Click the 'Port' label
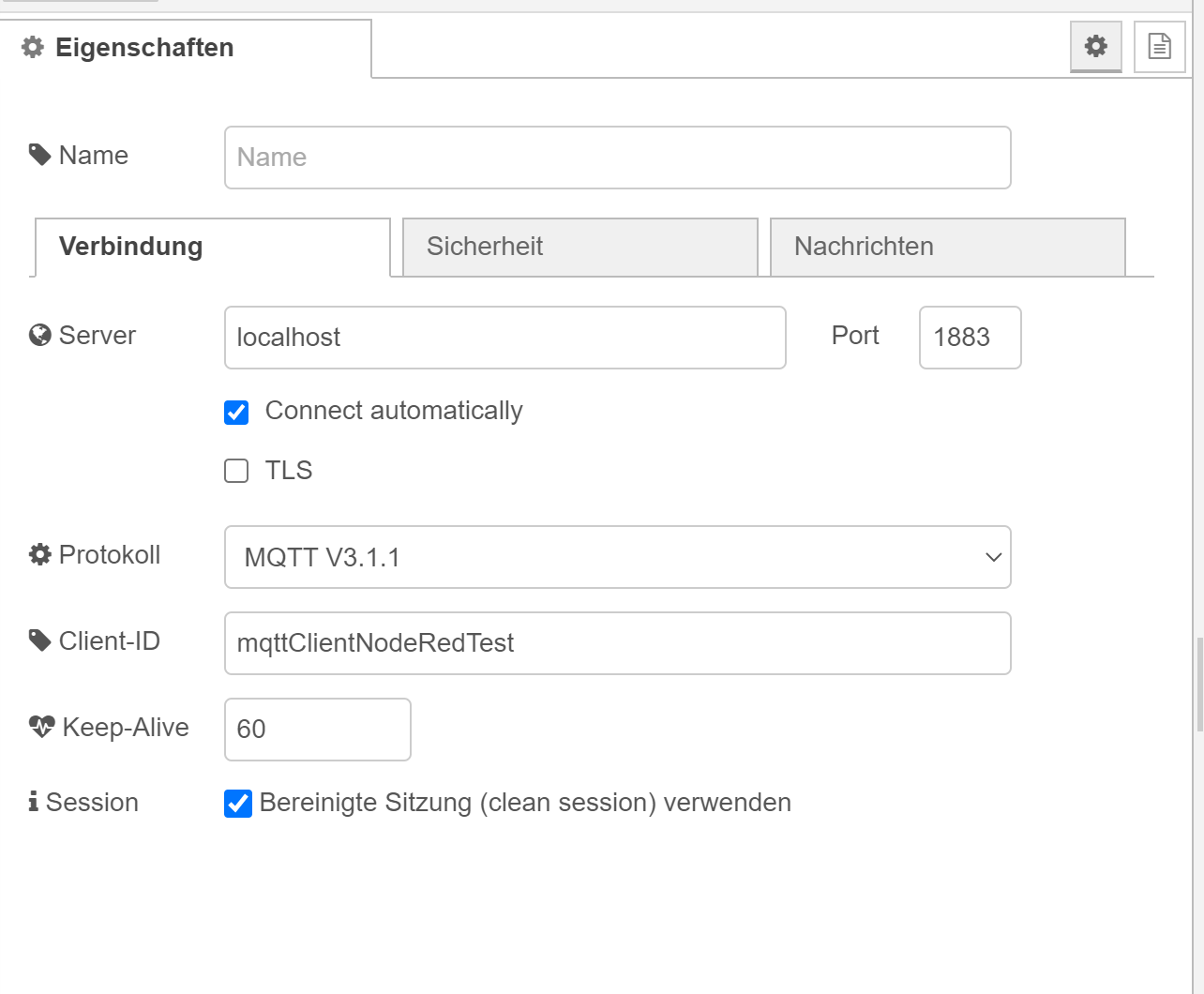This screenshot has height=994, width=1204. (855, 336)
